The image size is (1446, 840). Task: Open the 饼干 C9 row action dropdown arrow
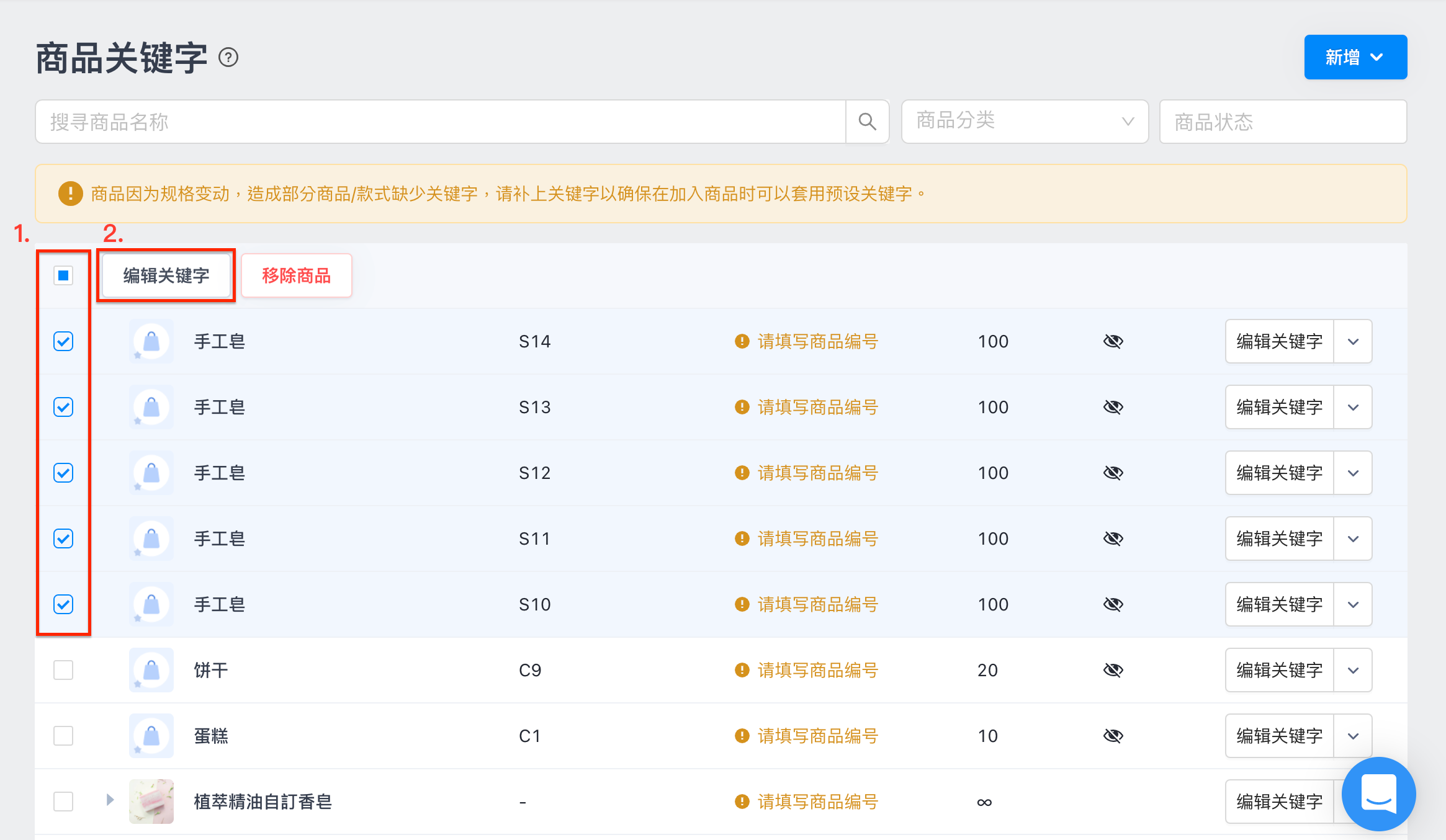coord(1353,670)
